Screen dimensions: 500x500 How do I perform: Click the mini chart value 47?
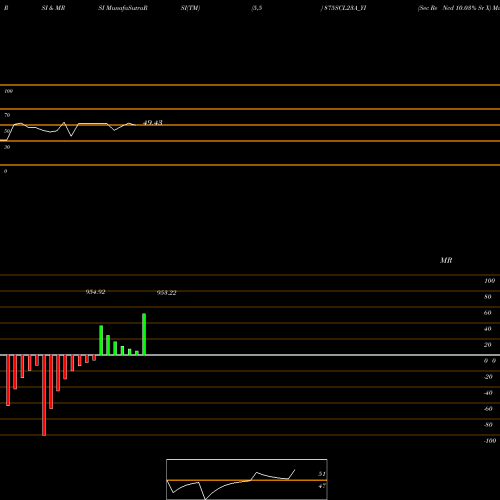(322, 486)
